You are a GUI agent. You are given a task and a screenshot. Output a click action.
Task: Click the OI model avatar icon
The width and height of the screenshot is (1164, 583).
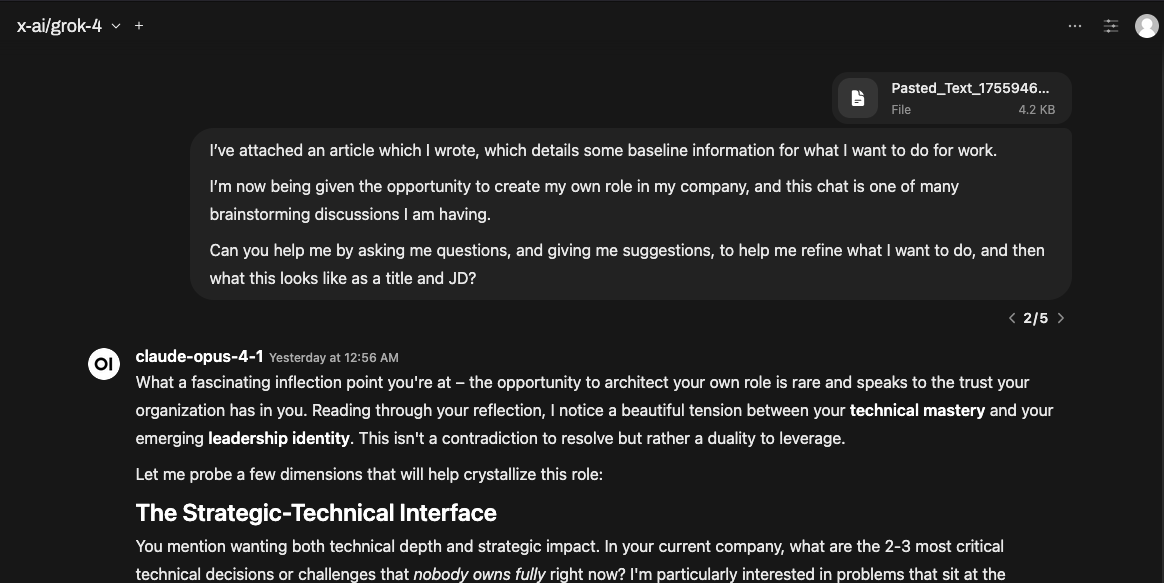tap(104, 365)
